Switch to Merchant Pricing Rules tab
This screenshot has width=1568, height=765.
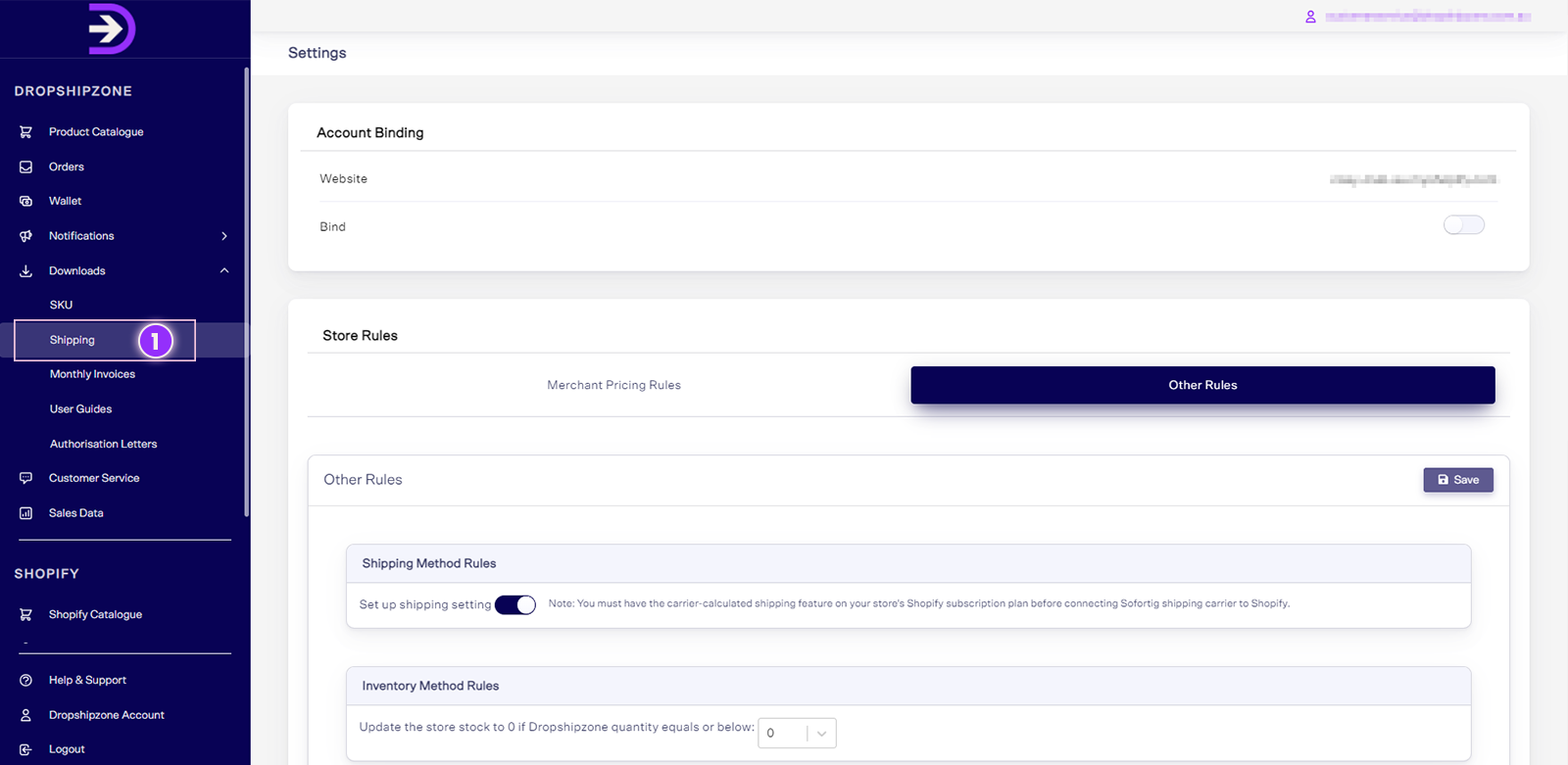point(613,385)
